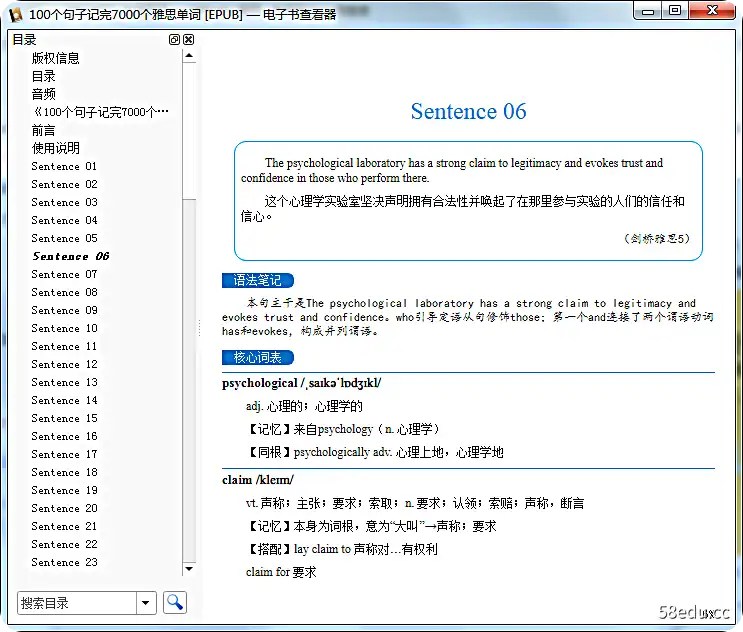Close the e-book viewer window
The height and width of the screenshot is (632, 743).
712,10
